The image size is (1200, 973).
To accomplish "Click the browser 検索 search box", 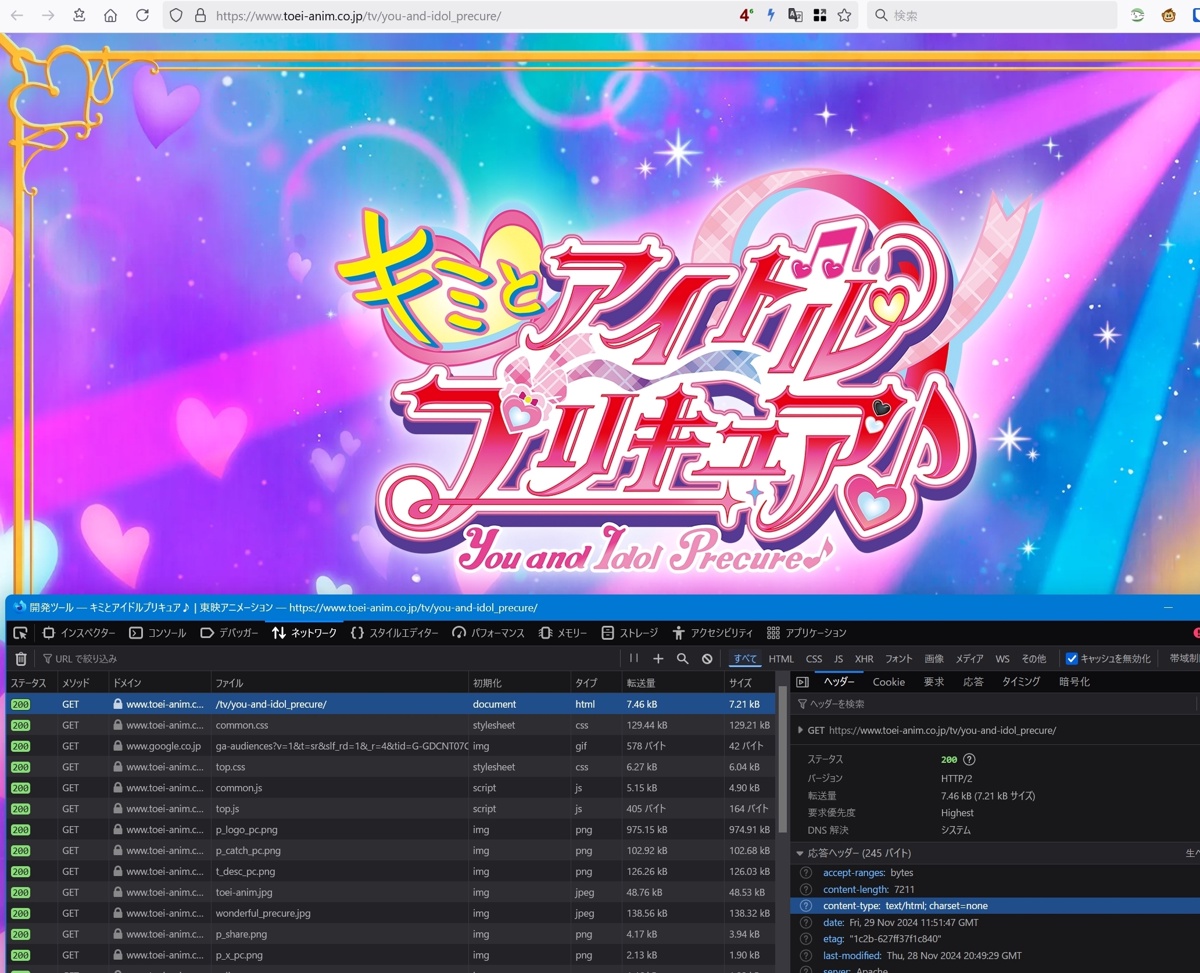I will click(x=992, y=16).
